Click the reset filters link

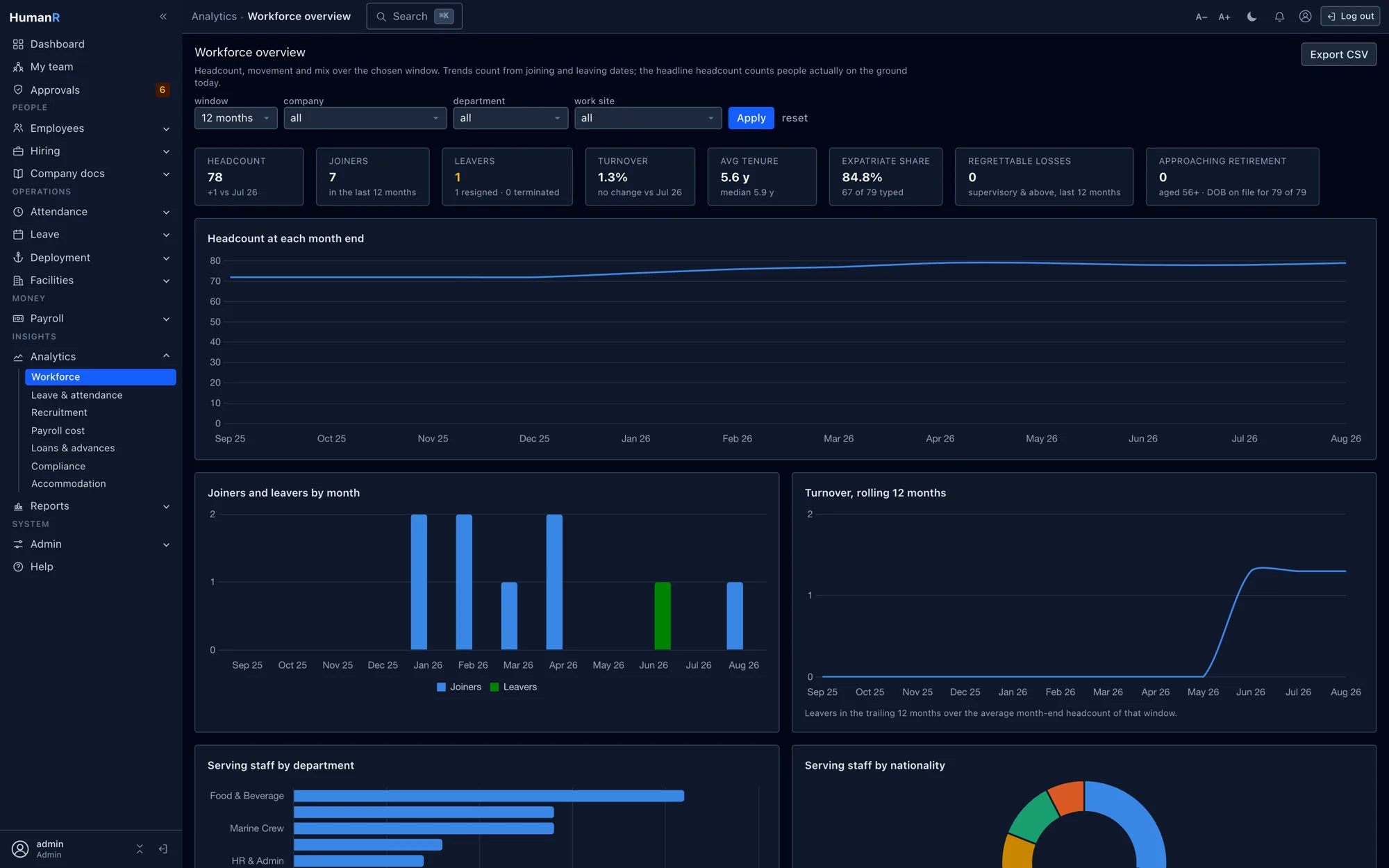coord(795,118)
